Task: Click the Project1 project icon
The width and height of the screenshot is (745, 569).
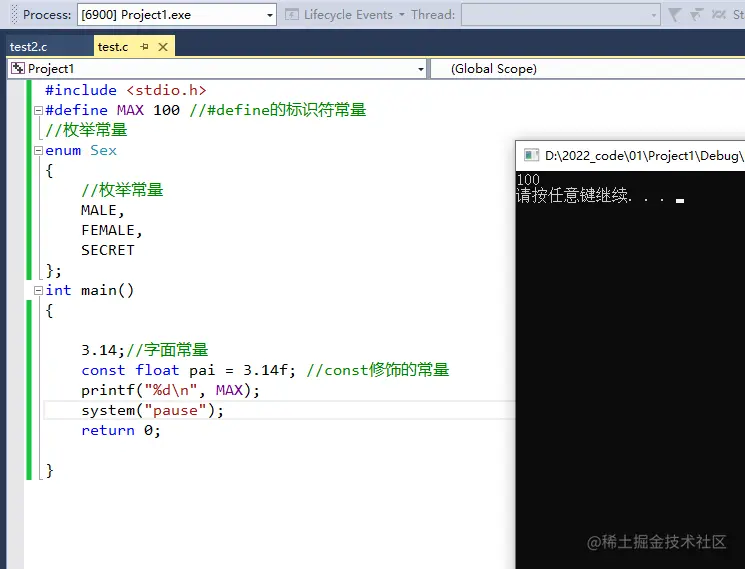Action: tap(18, 68)
